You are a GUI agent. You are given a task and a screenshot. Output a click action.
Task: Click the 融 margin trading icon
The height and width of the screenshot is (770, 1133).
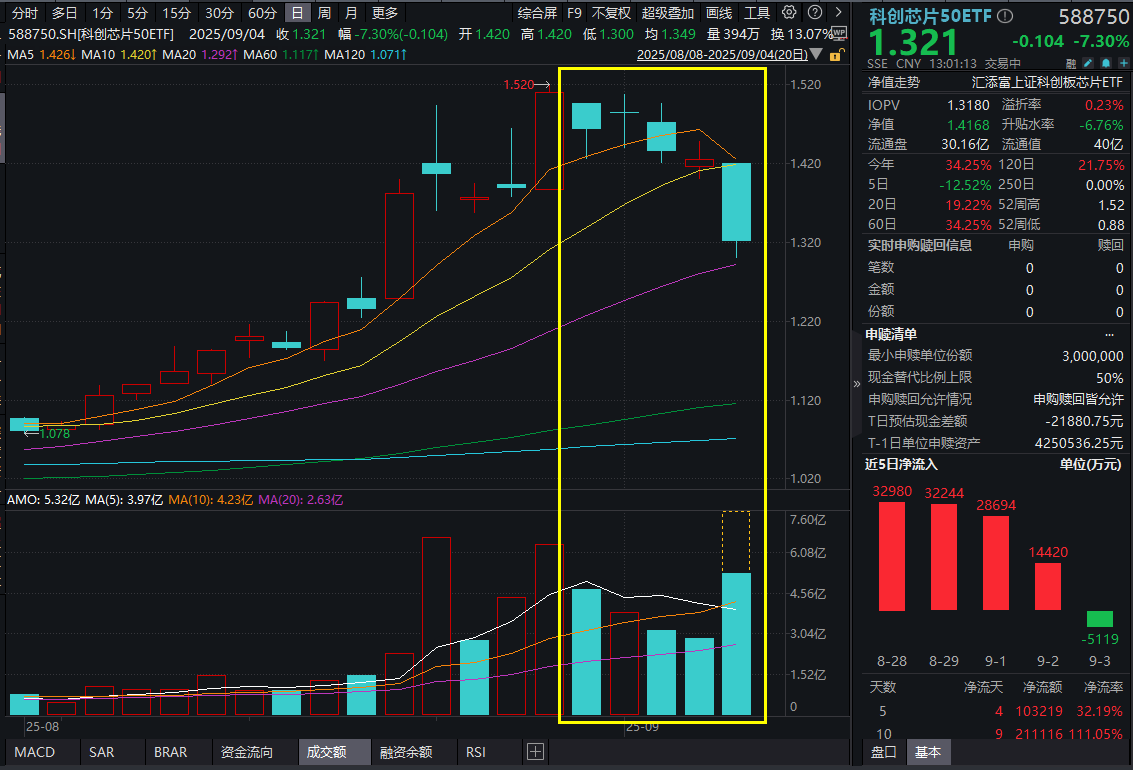(x=1071, y=62)
